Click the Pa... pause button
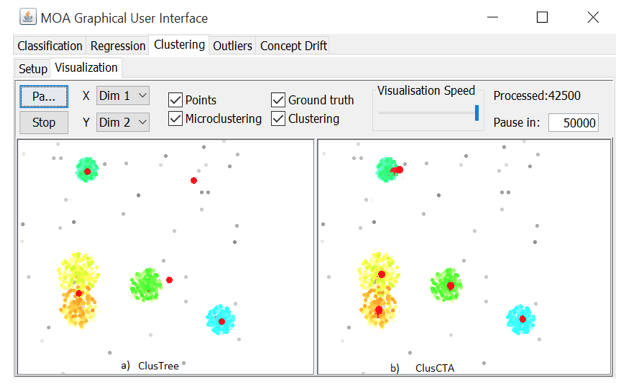Viewport: 624px width, 386px height. pyautogui.click(x=44, y=96)
